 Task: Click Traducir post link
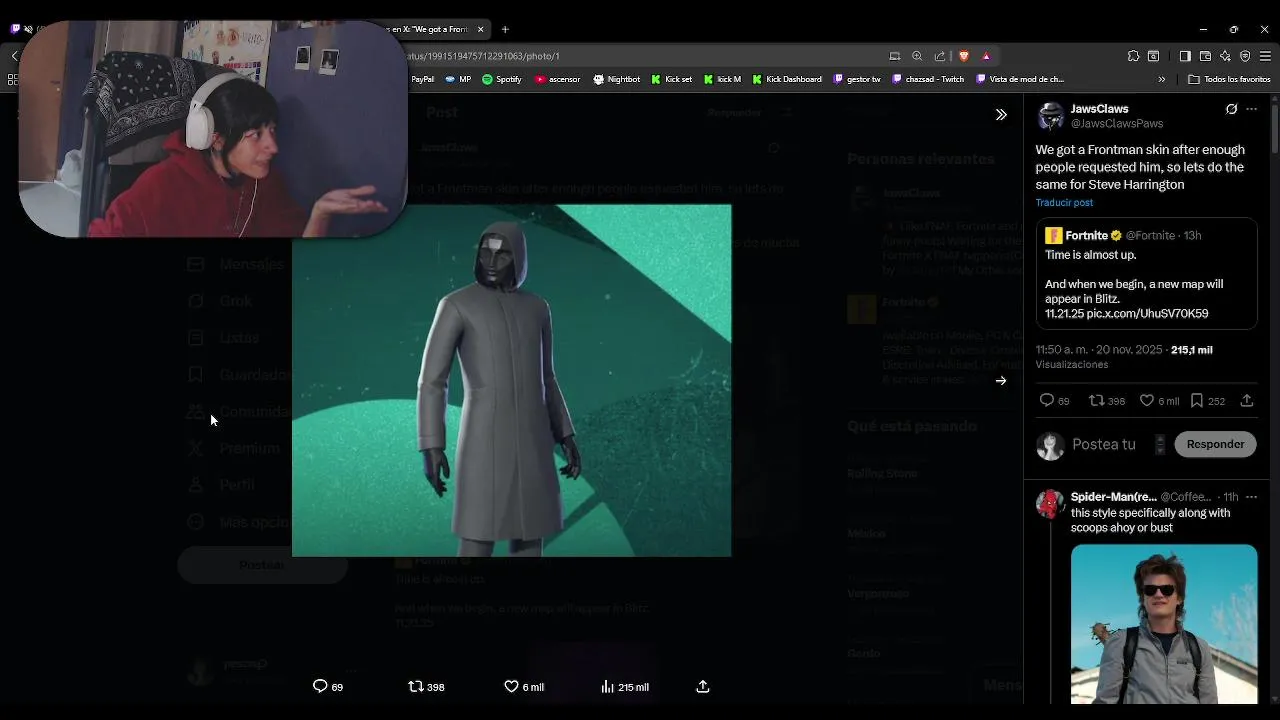[1064, 202]
